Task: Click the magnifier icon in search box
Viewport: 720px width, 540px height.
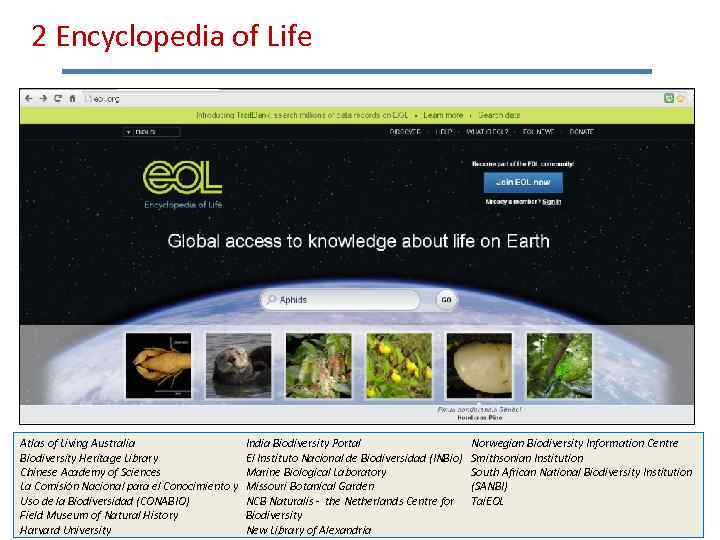Action: 271,299
